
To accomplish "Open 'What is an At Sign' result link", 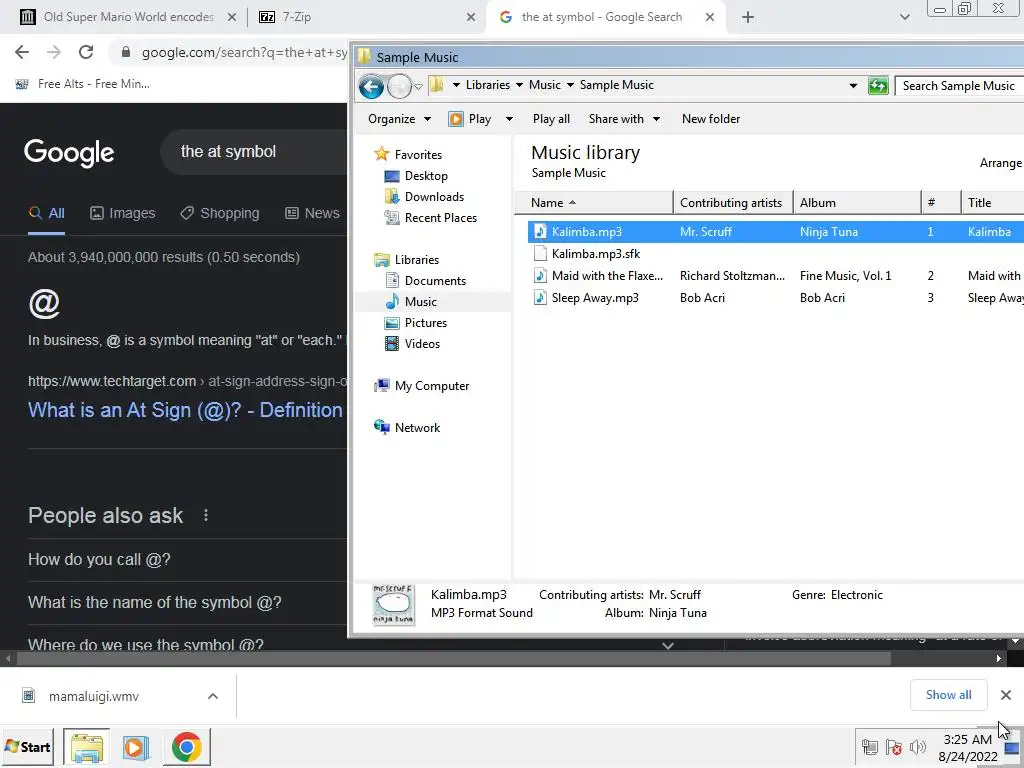I will pos(185,410).
